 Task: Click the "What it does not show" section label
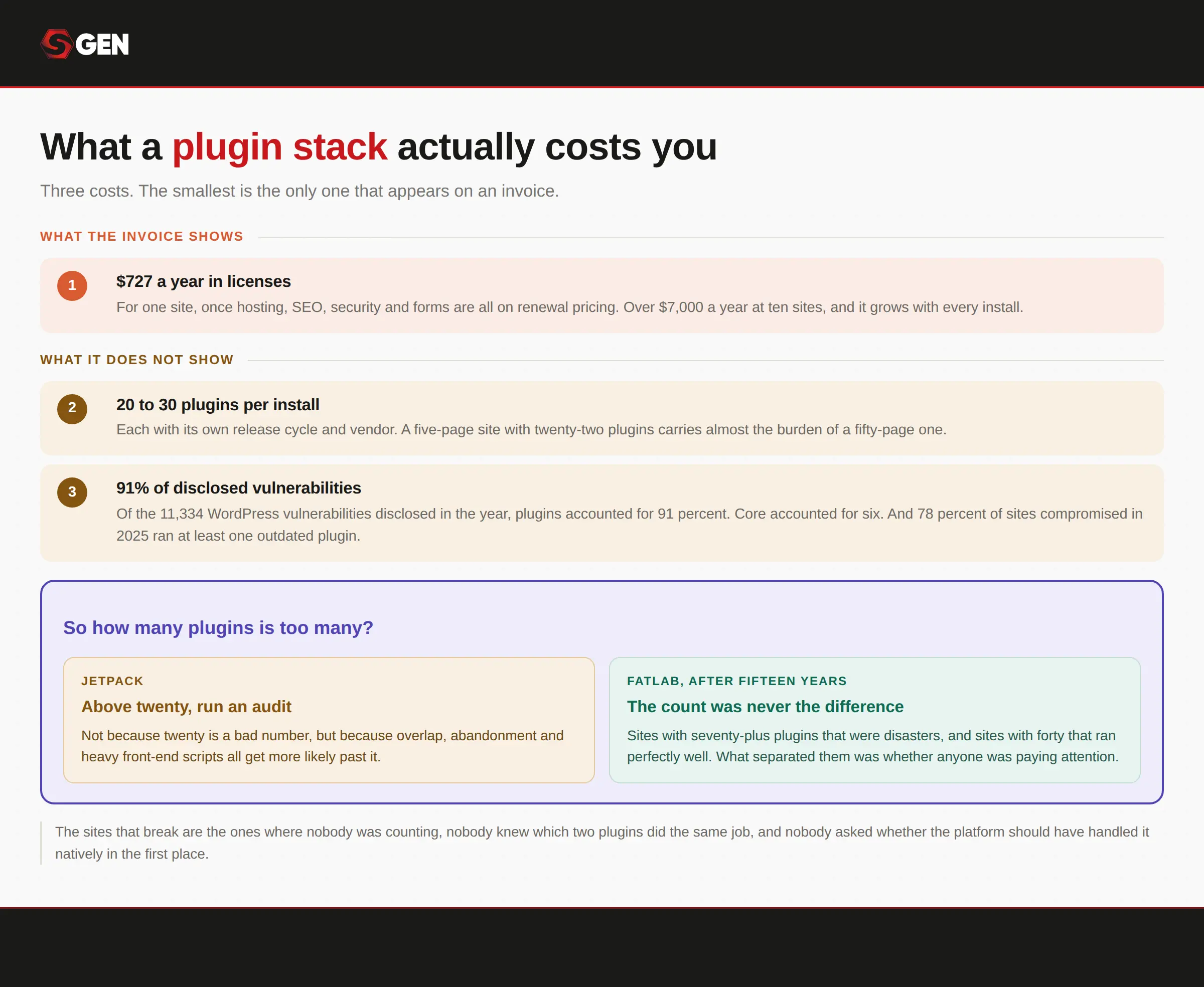pos(136,360)
